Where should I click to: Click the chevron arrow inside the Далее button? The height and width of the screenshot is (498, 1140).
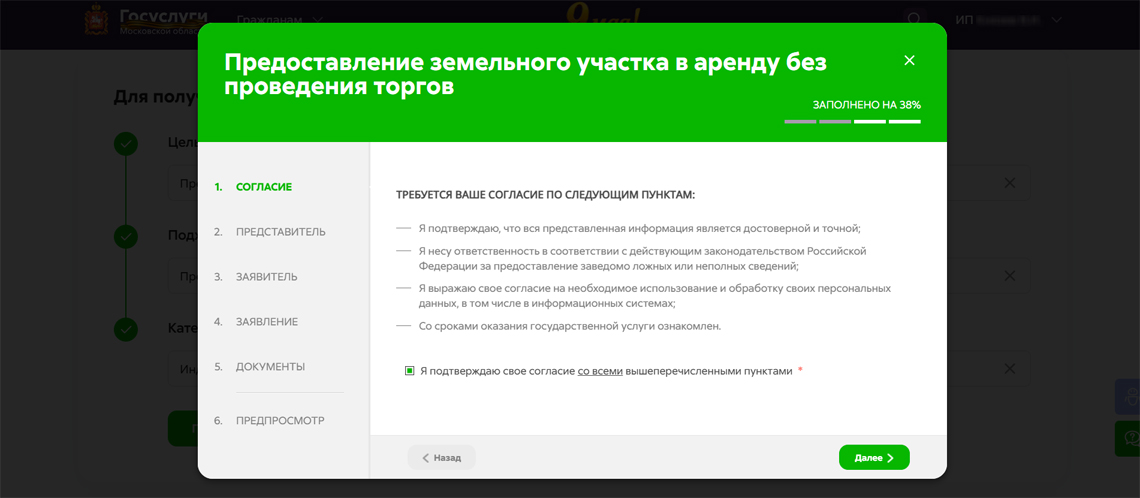pos(891,458)
